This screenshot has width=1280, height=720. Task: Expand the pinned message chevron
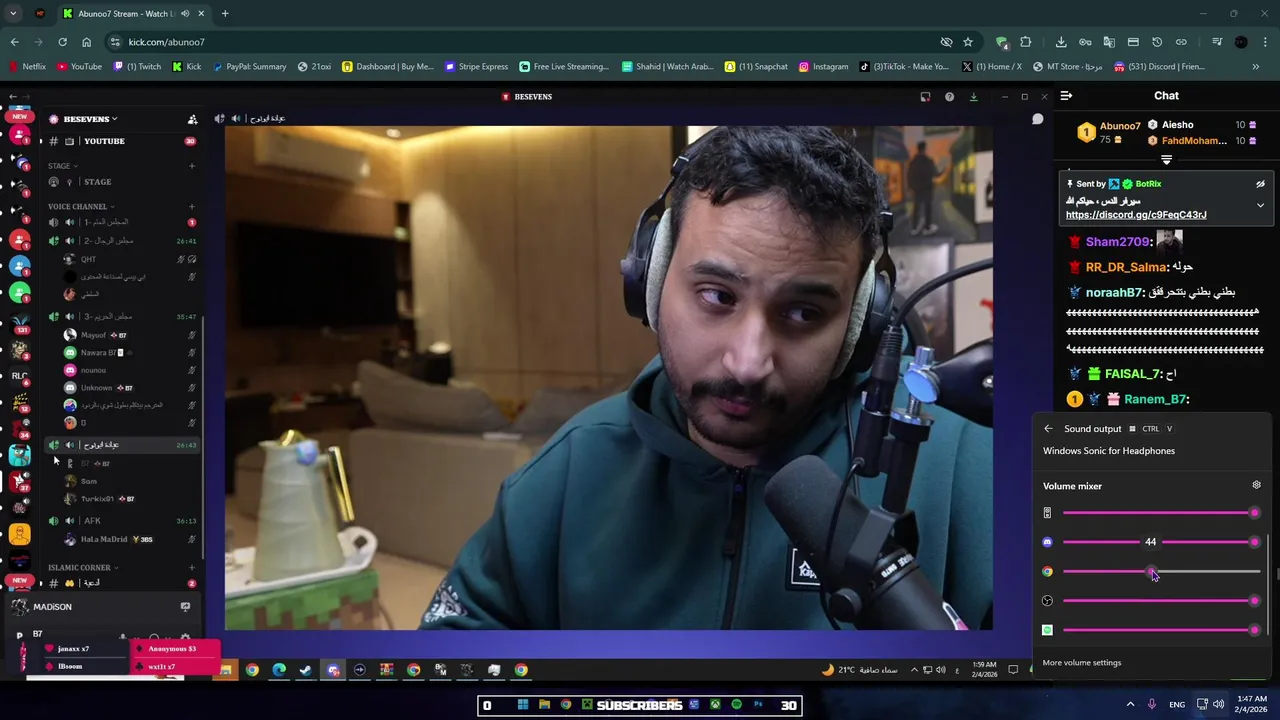[1260, 205]
